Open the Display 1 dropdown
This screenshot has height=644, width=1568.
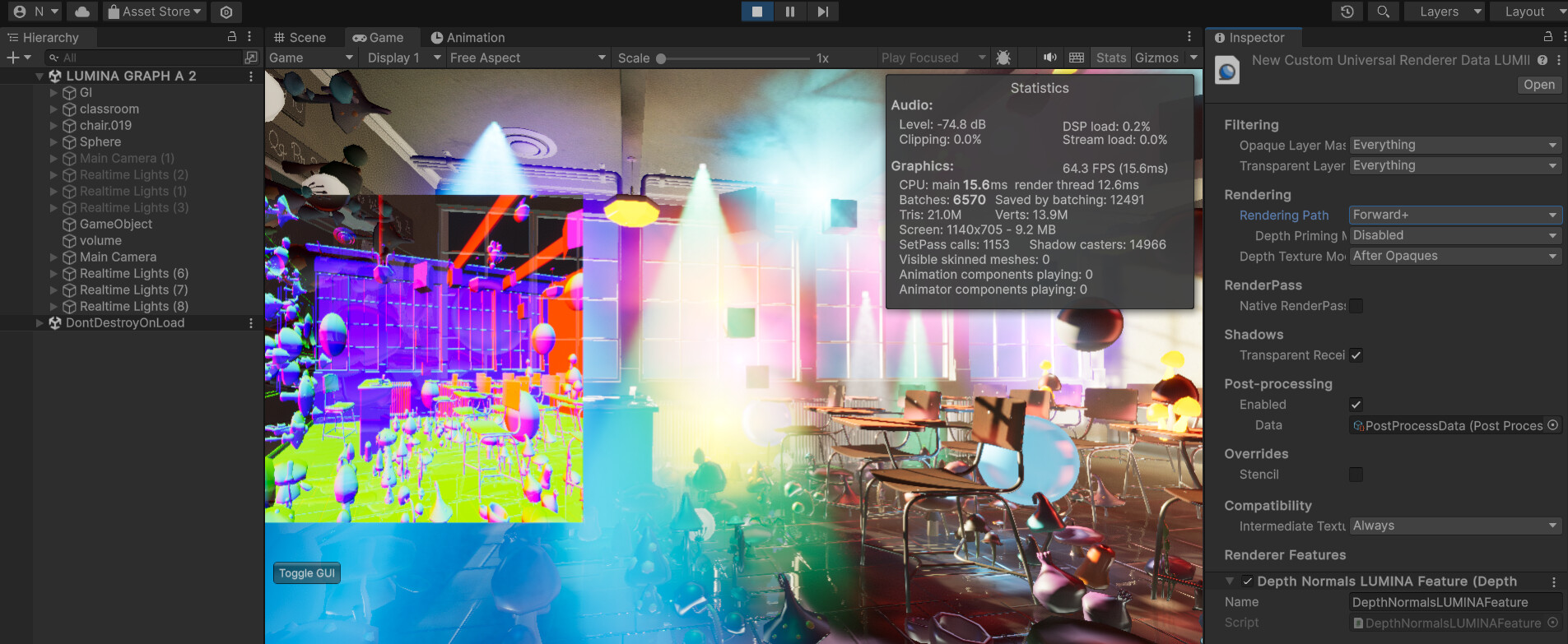coord(404,58)
